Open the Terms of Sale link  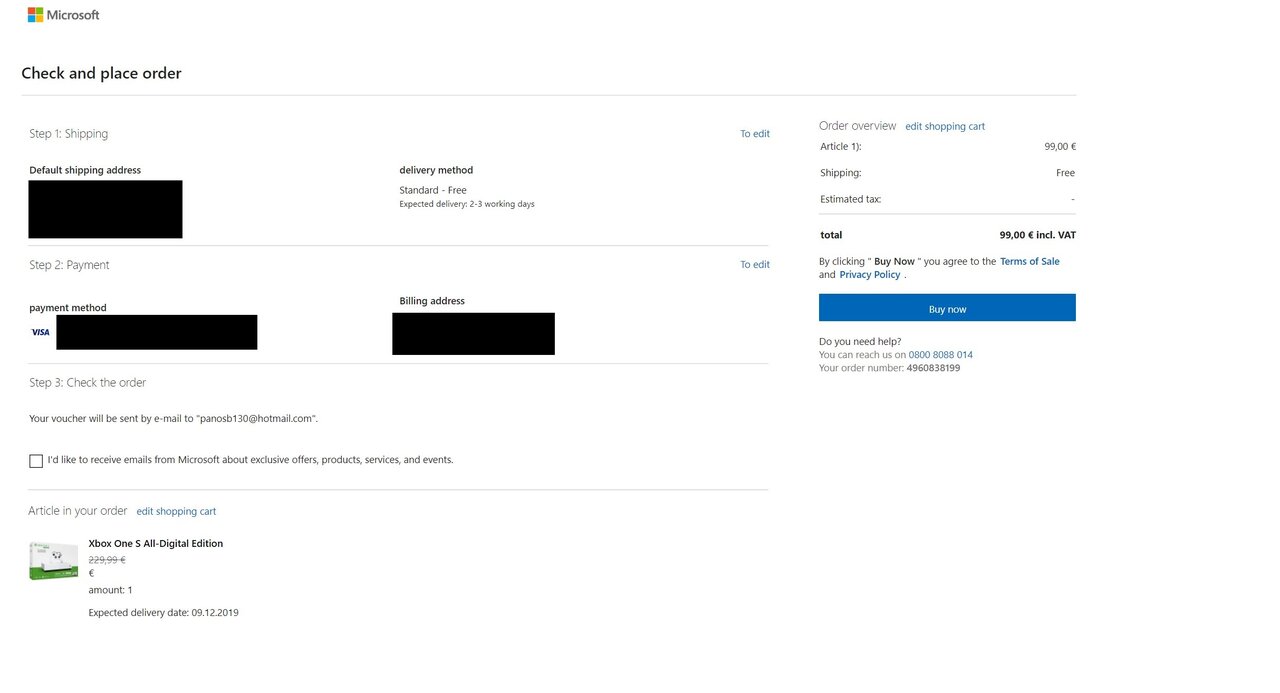pyautogui.click(x=1030, y=262)
